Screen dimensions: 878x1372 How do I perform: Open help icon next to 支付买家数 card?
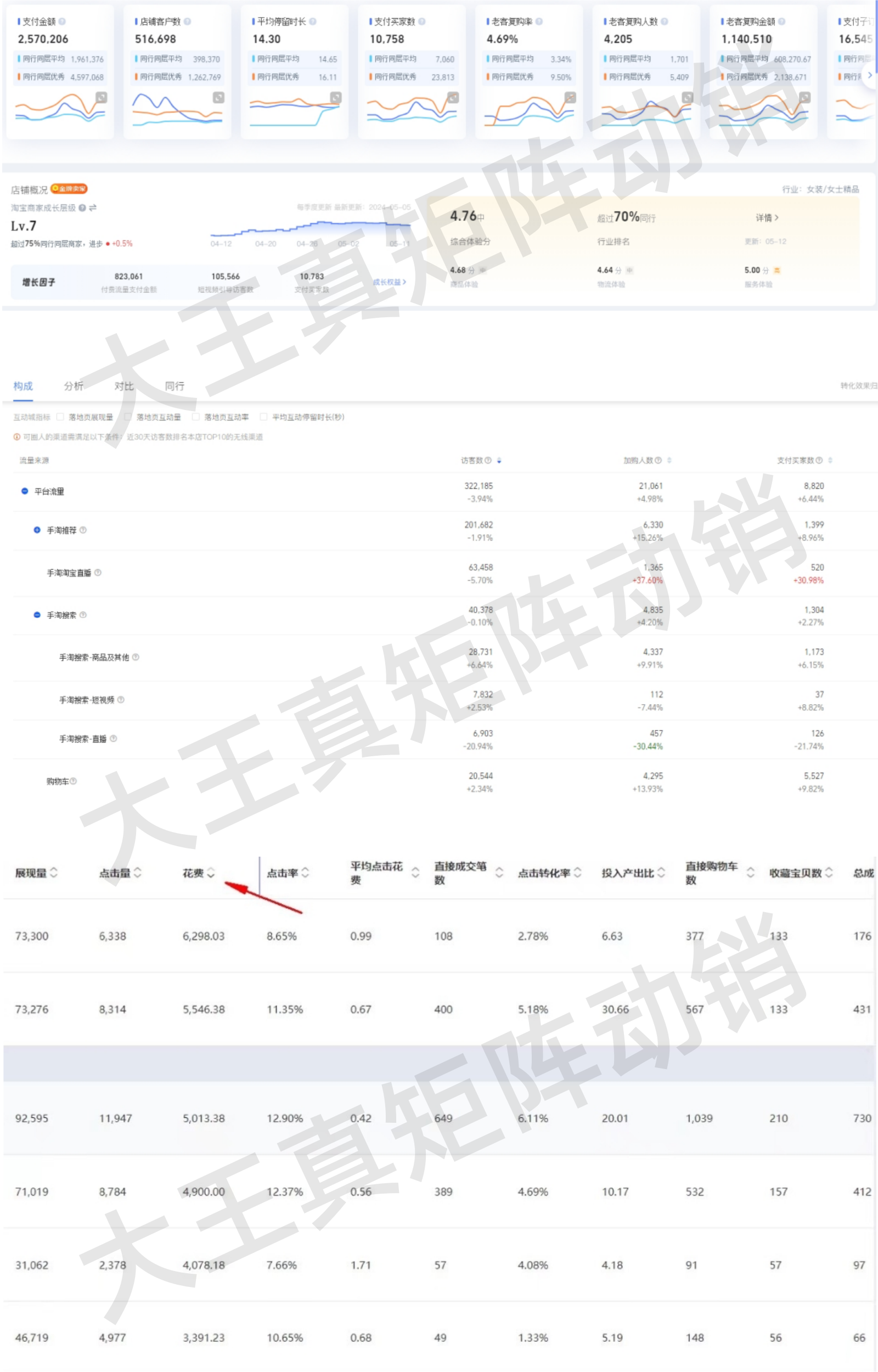coord(422,21)
